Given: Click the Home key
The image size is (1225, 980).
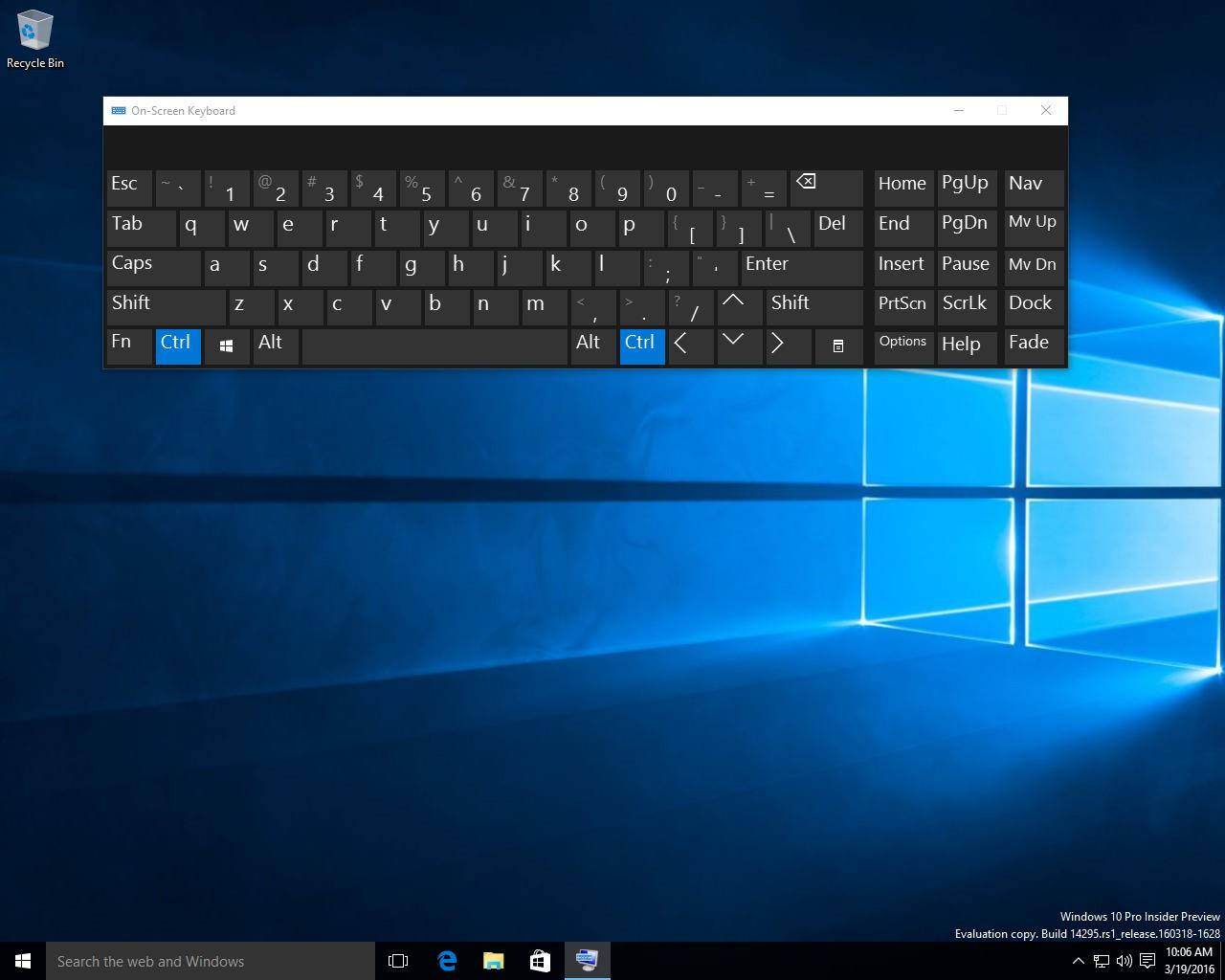Looking at the screenshot, I should (x=903, y=189).
